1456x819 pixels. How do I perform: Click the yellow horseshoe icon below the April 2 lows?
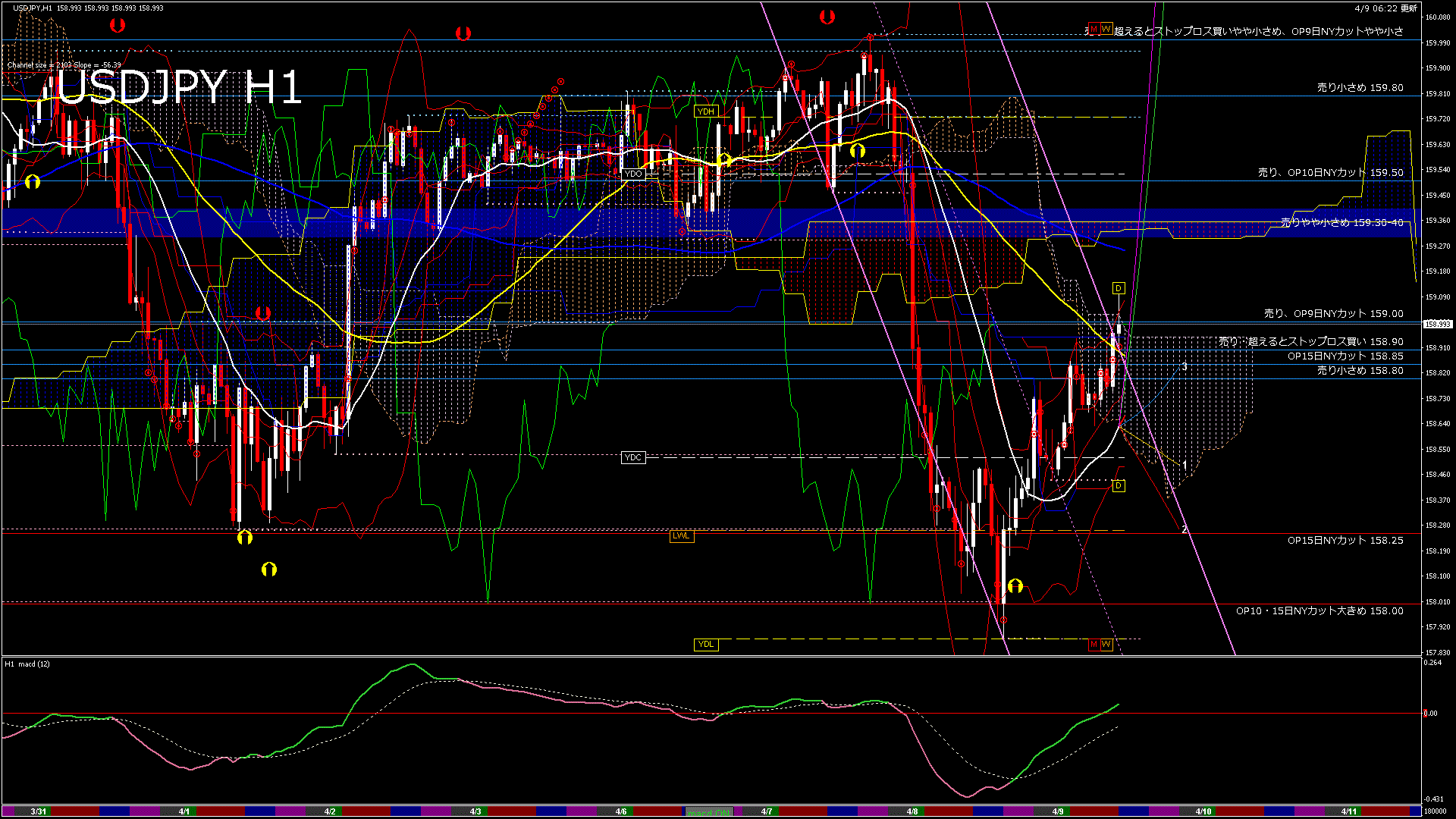(x=246, y=535)
